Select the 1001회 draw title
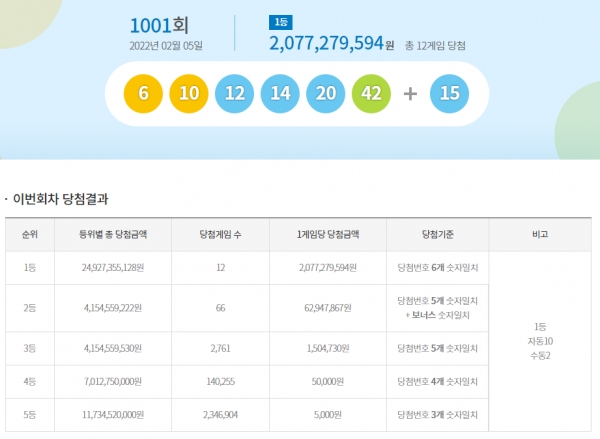 [159, 26]
